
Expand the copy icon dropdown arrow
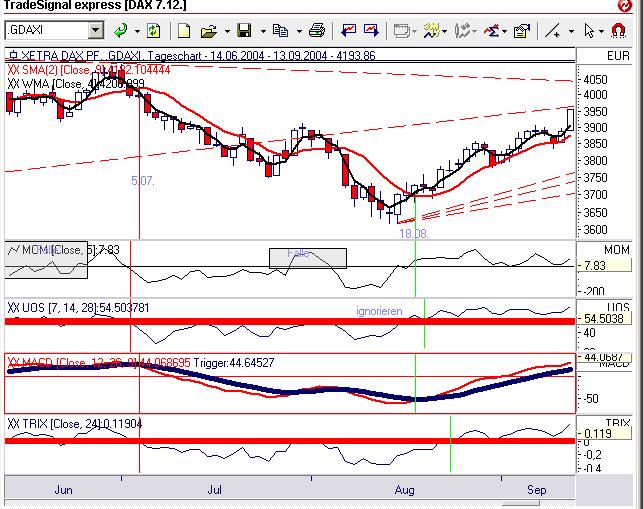tap(299, 31)
